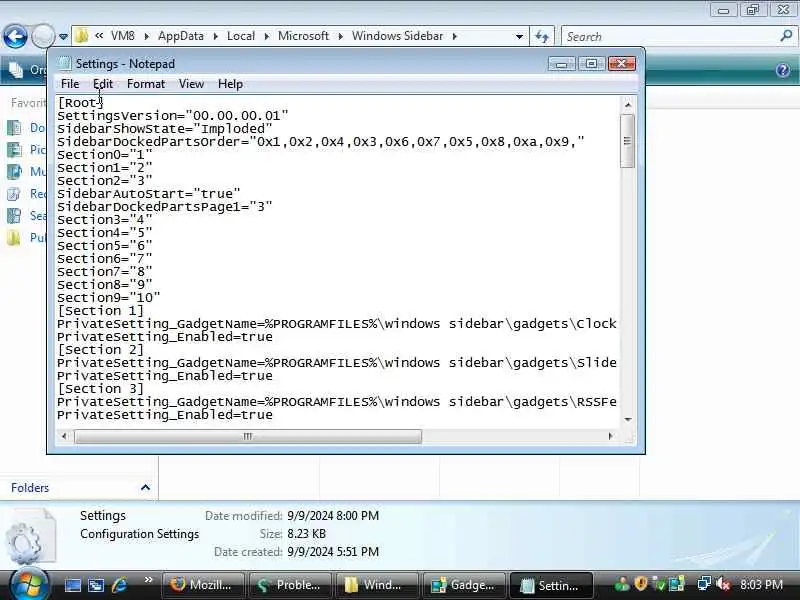This screenshot has width=800, height=600.
Task: Switch to Mozilla Firefox taskbar button
Action: (203, 585)
